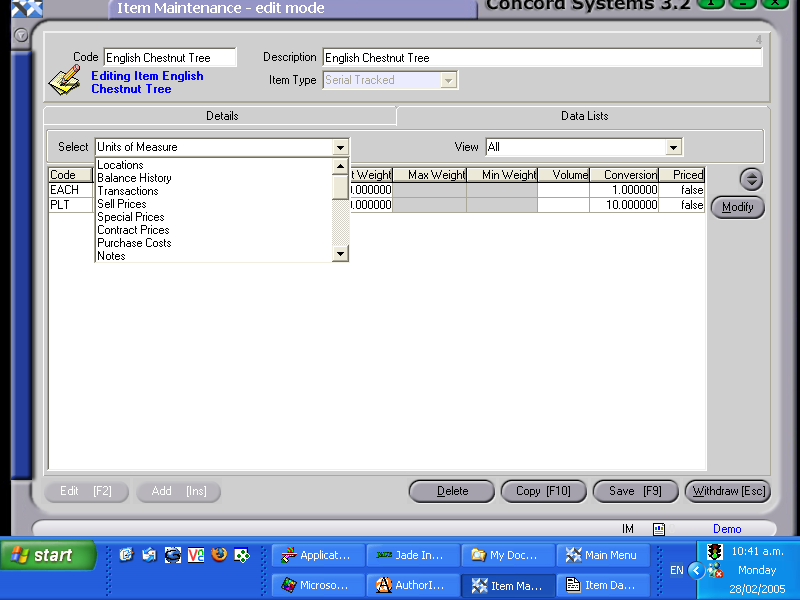This screenshot has width=800, height=600.
Task: Click the EN language indicator in the taskbar
Action: (x=676, y=570)
